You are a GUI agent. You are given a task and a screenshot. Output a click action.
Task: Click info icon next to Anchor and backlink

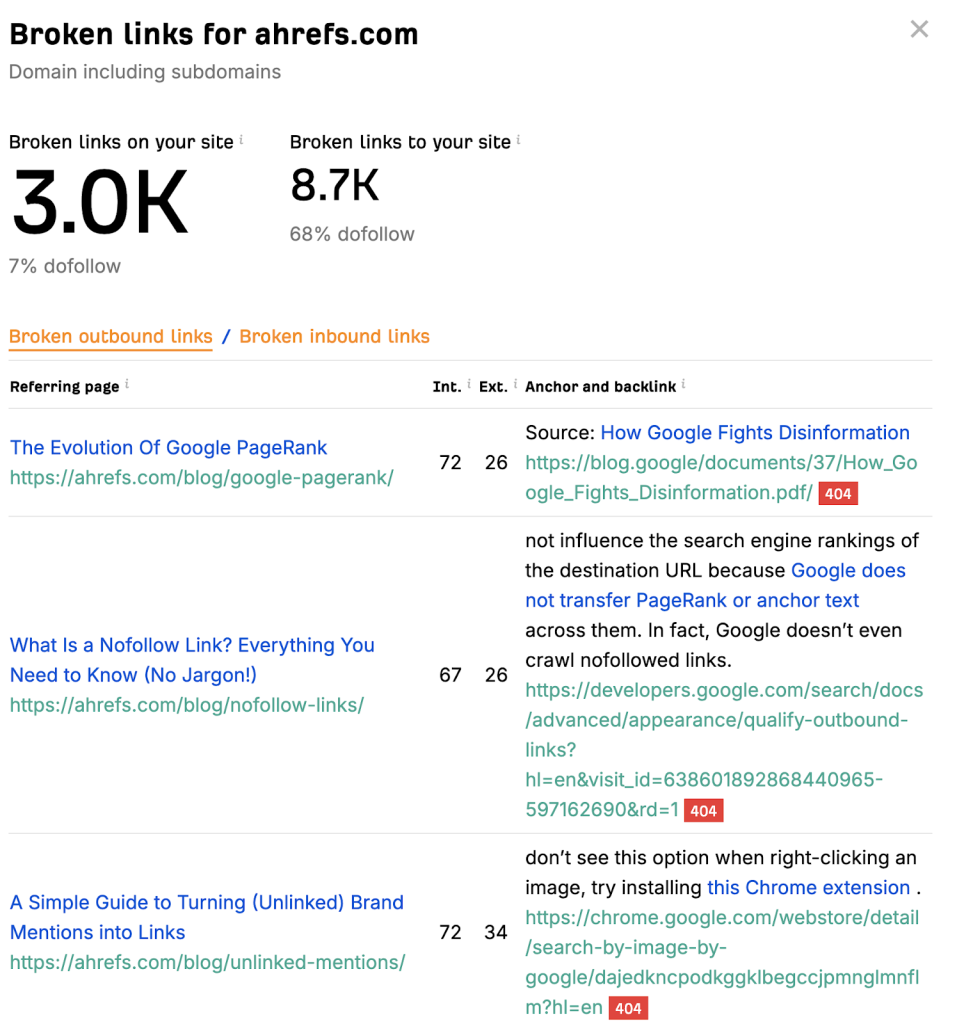coord(684,384)
